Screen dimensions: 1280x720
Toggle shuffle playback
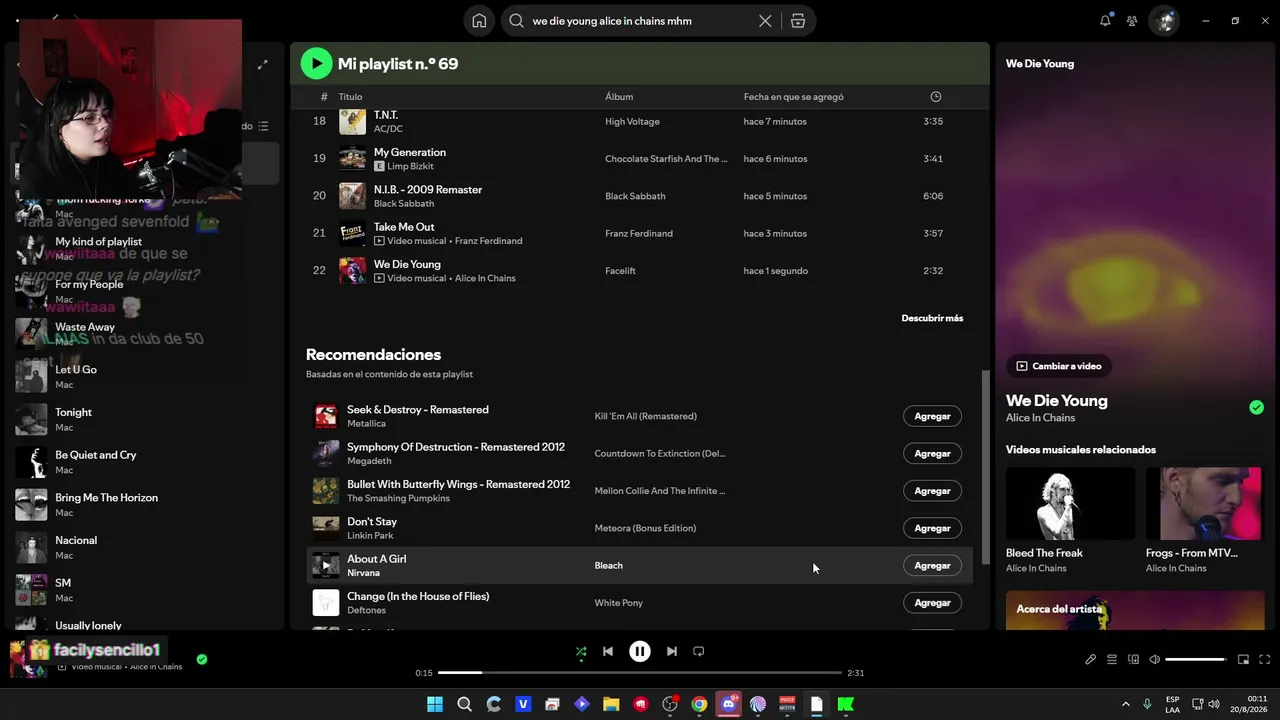click(581, 651)
